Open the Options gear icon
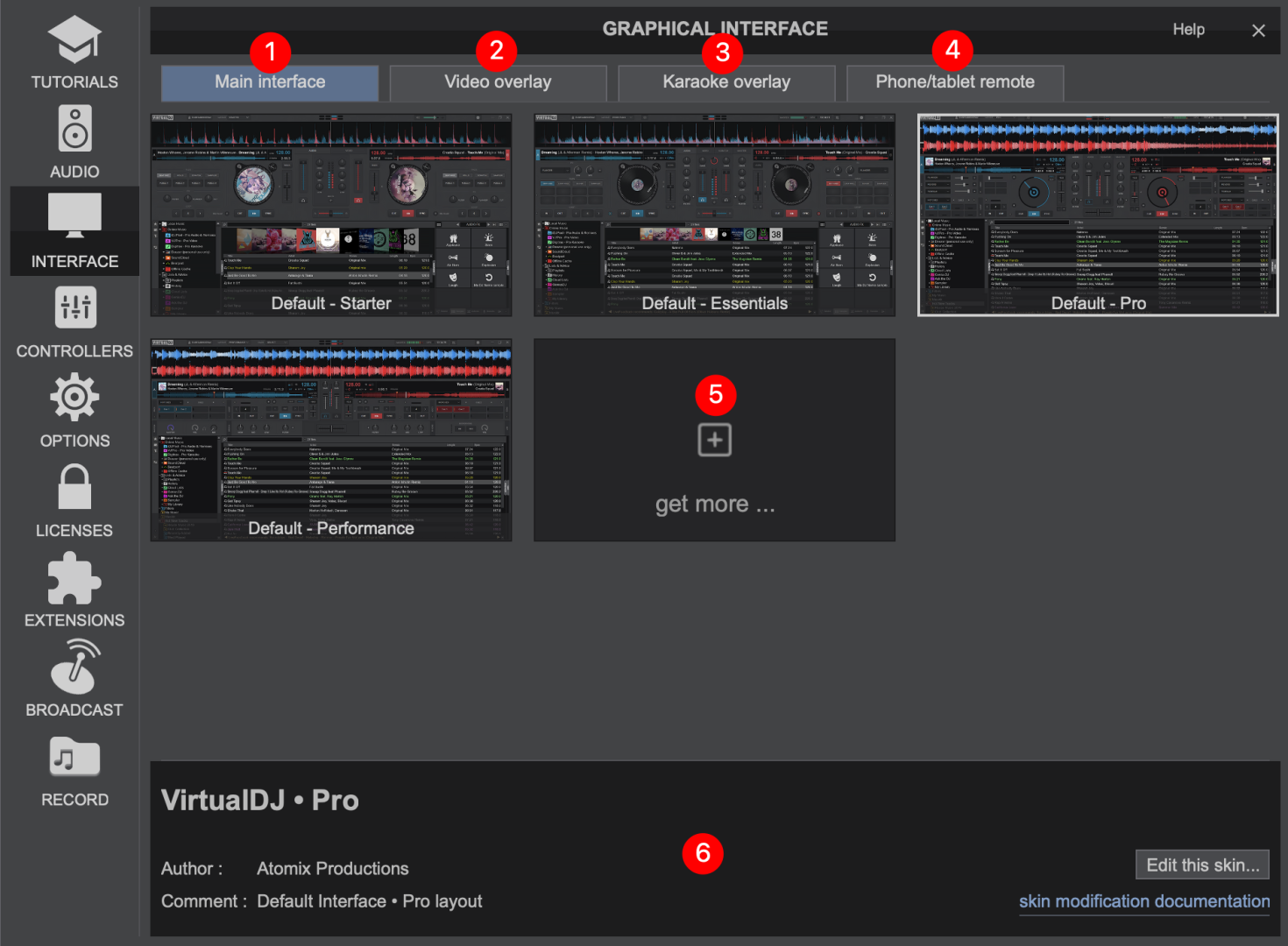Viewport: 1288px width, 946px height. [74, 398]
